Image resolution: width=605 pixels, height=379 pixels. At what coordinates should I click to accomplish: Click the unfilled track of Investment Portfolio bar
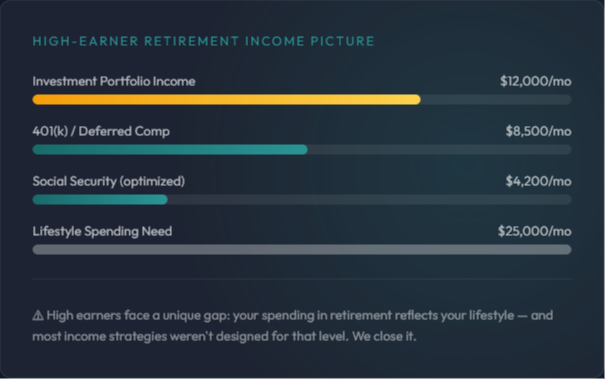pyautogui.click(x=496, y=100)
